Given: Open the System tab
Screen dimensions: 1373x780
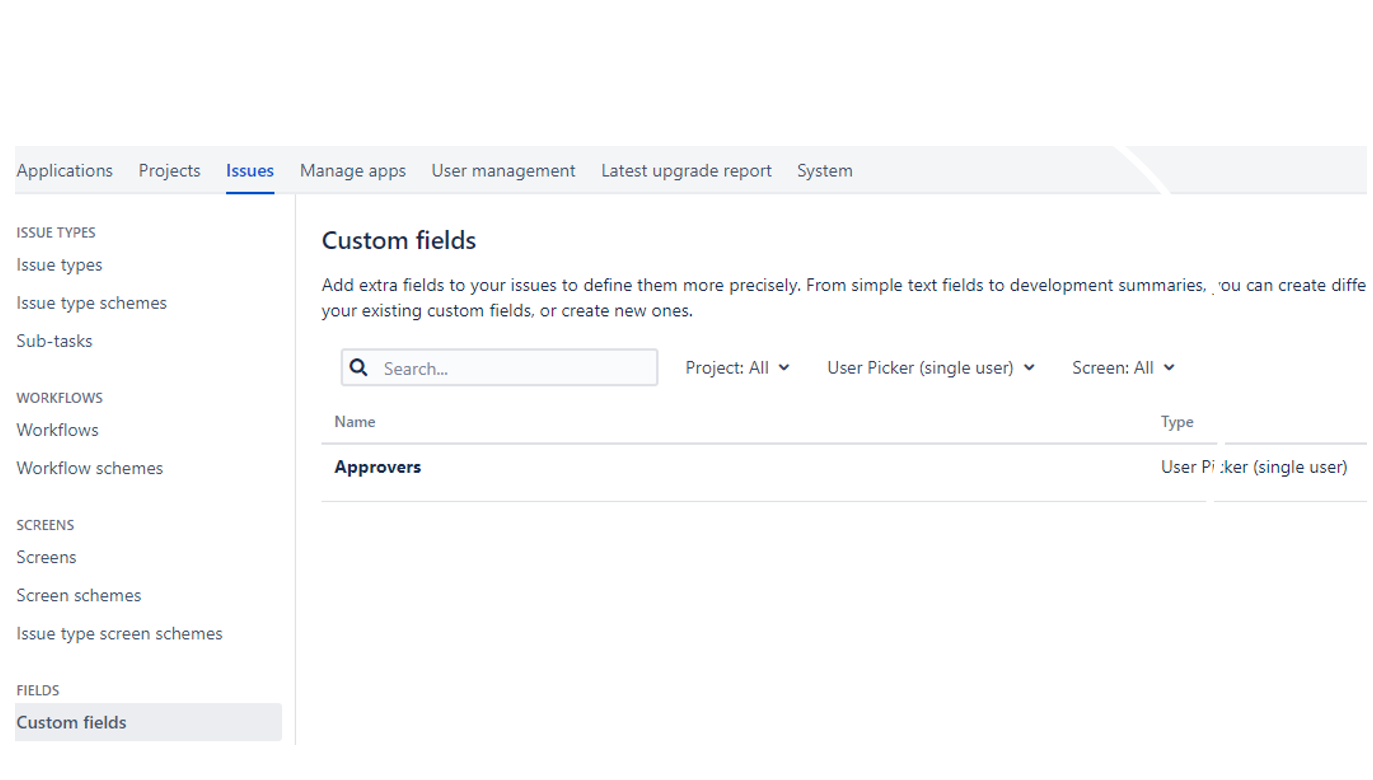Looking at the screenshot, I should click(824, 171).
